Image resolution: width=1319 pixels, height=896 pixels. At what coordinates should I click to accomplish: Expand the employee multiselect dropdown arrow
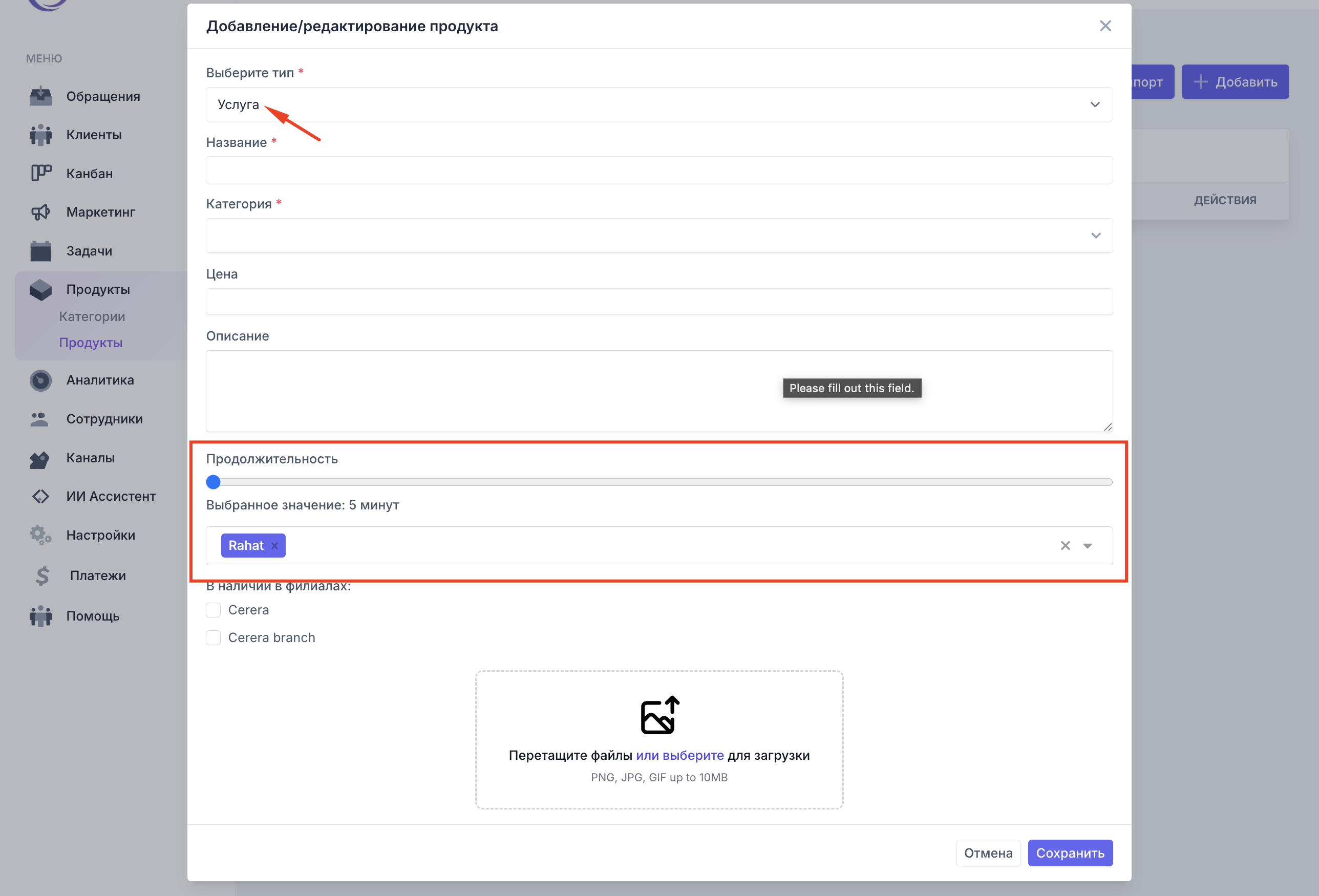1088,546
